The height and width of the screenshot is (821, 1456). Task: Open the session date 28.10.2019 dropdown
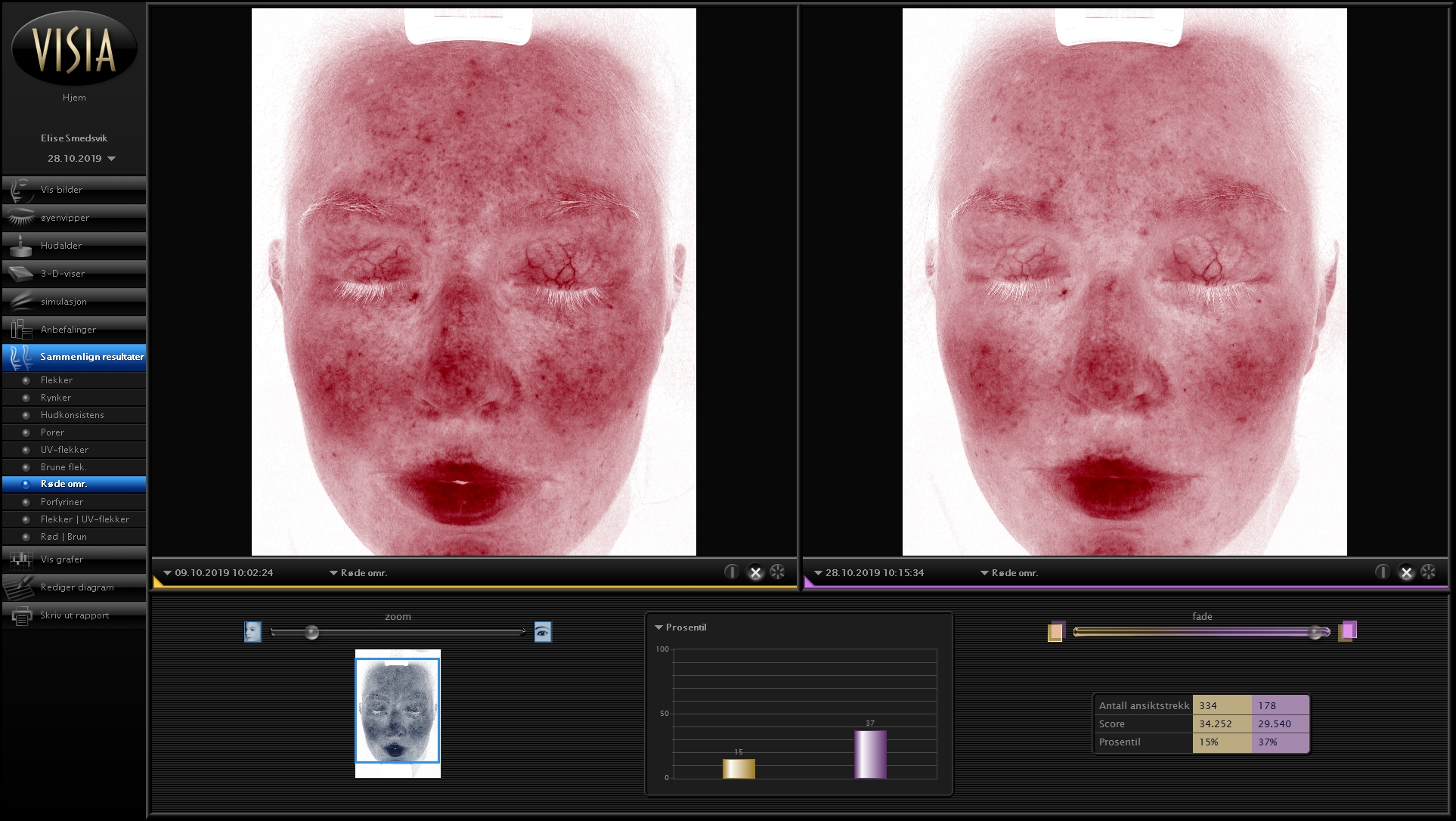[x=82, y=159]
